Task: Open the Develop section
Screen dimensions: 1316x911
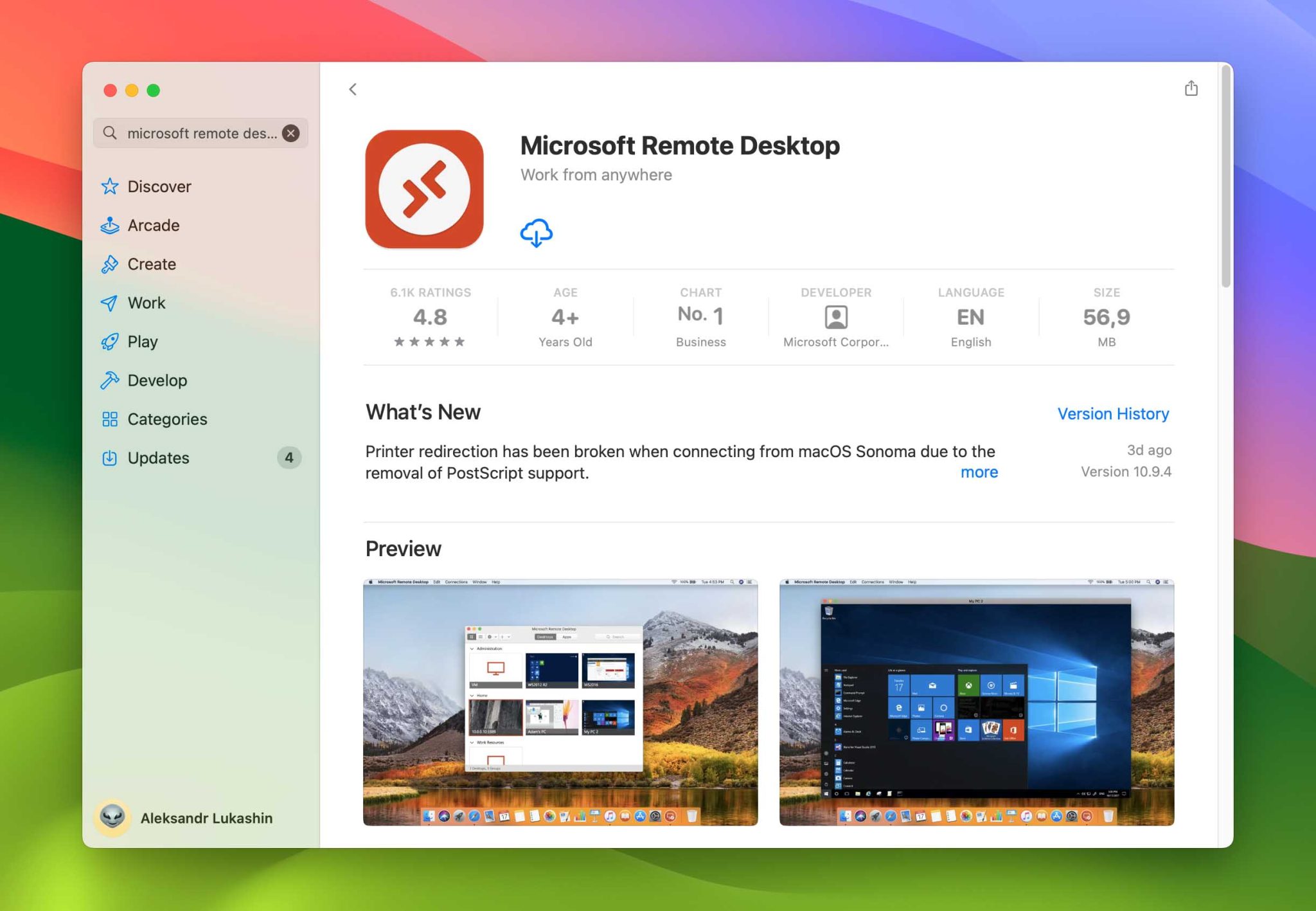Action: 158,380
